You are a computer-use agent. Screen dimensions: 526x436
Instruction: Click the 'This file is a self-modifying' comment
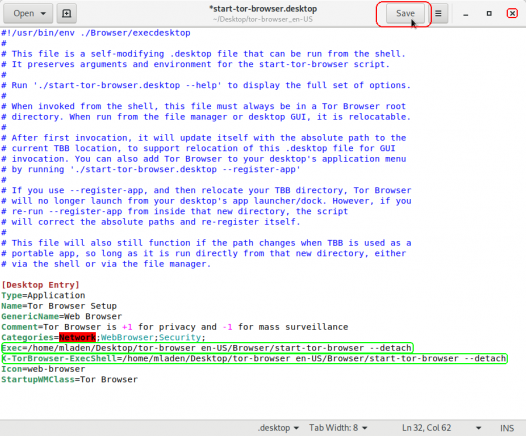203,54
